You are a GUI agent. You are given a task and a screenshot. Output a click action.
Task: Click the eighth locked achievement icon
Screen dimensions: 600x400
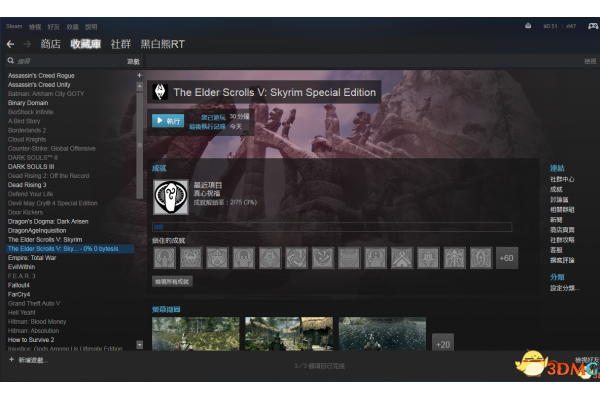point(349,258)
